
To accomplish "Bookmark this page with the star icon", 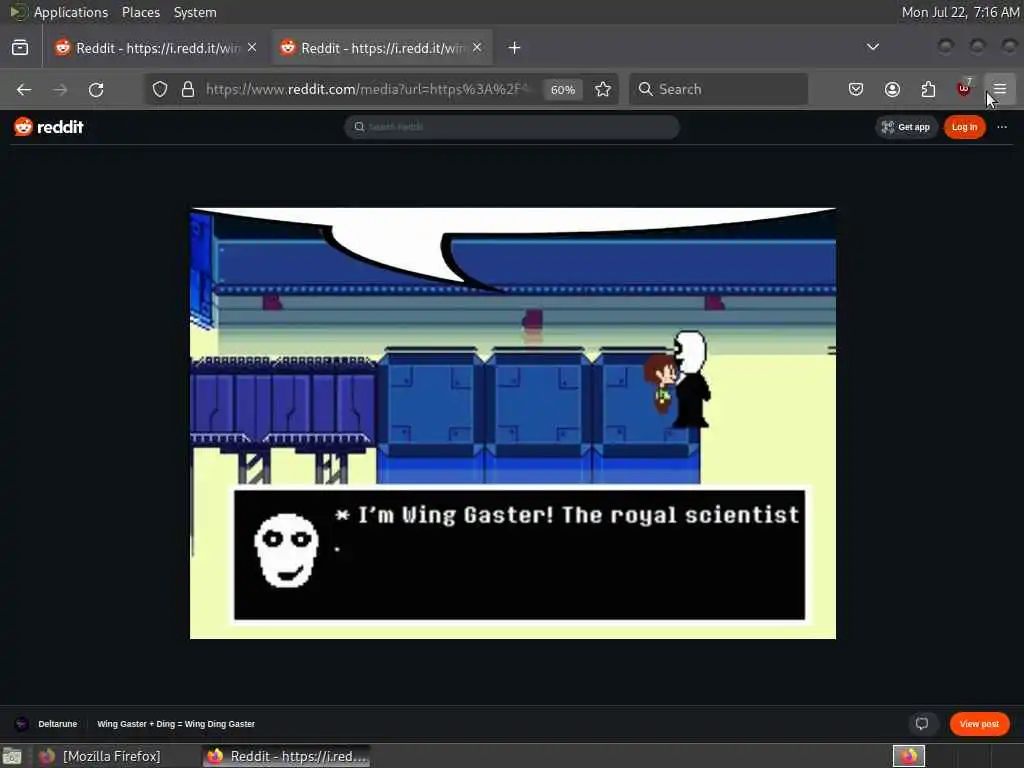I will (603, 89).
